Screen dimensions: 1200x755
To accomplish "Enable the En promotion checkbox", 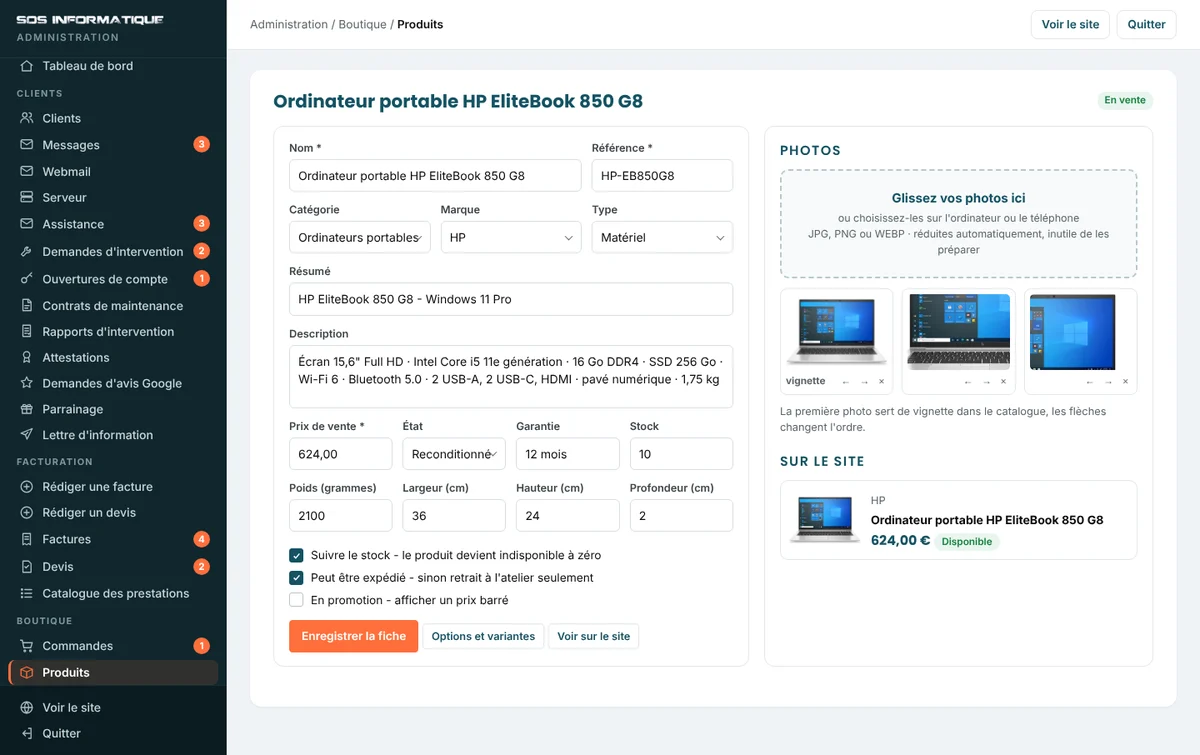I will pos(296,600).
